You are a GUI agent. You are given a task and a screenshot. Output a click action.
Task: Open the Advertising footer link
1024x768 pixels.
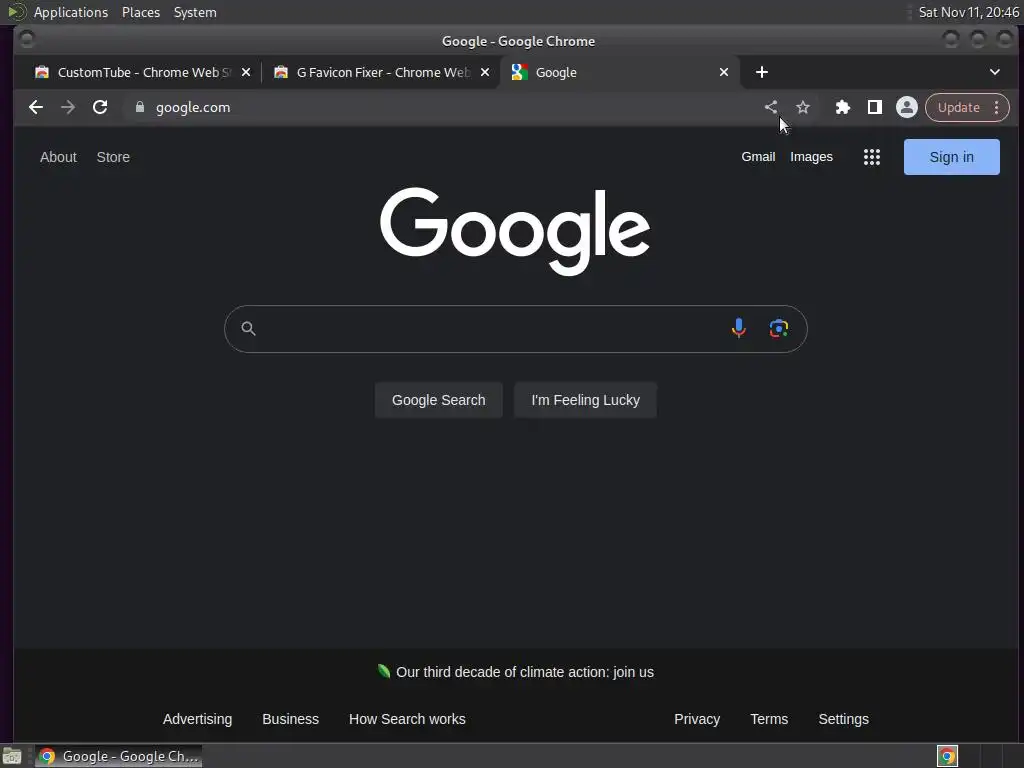point(197,719)
